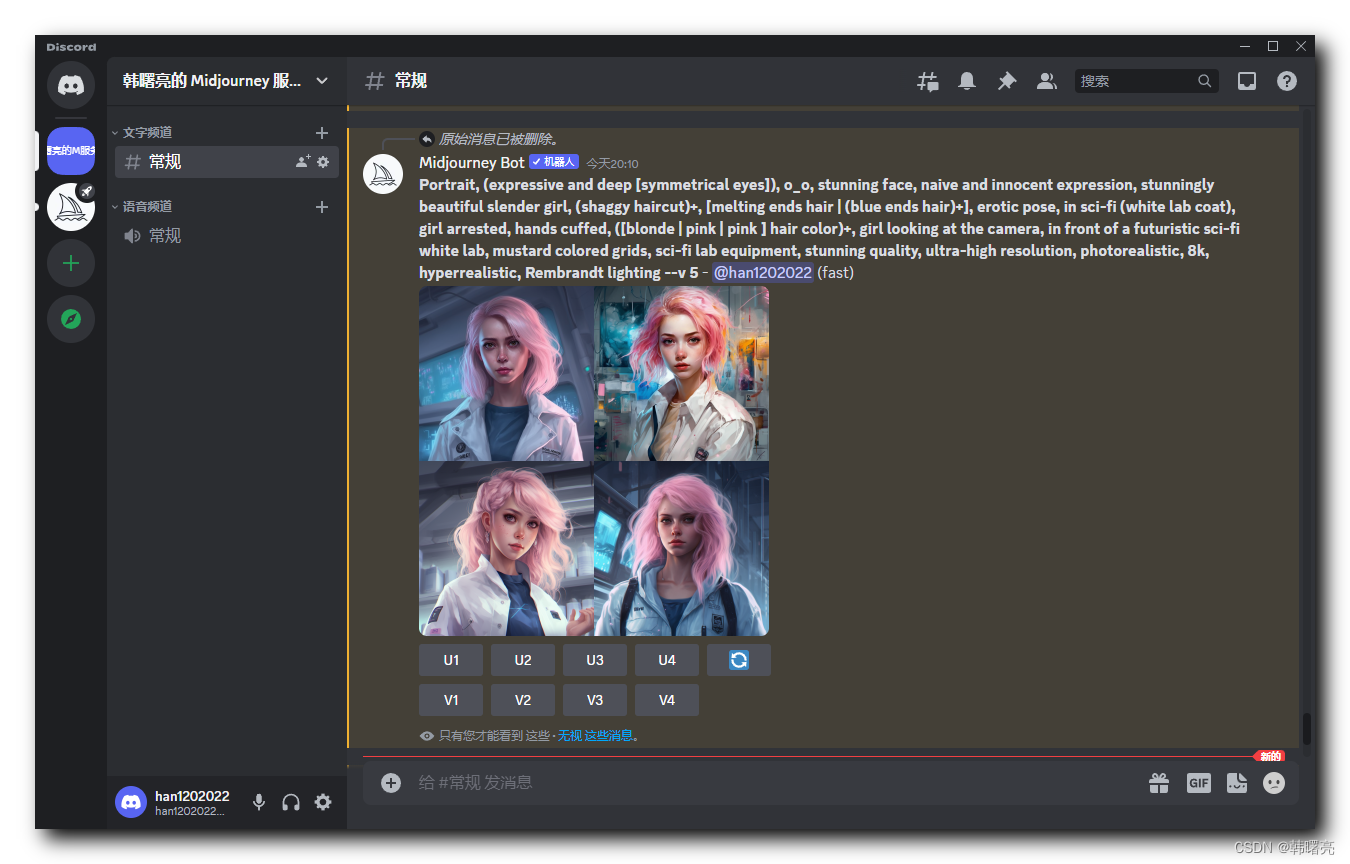Open notification settings bell
1350x864 pixels.
(967, 81)
